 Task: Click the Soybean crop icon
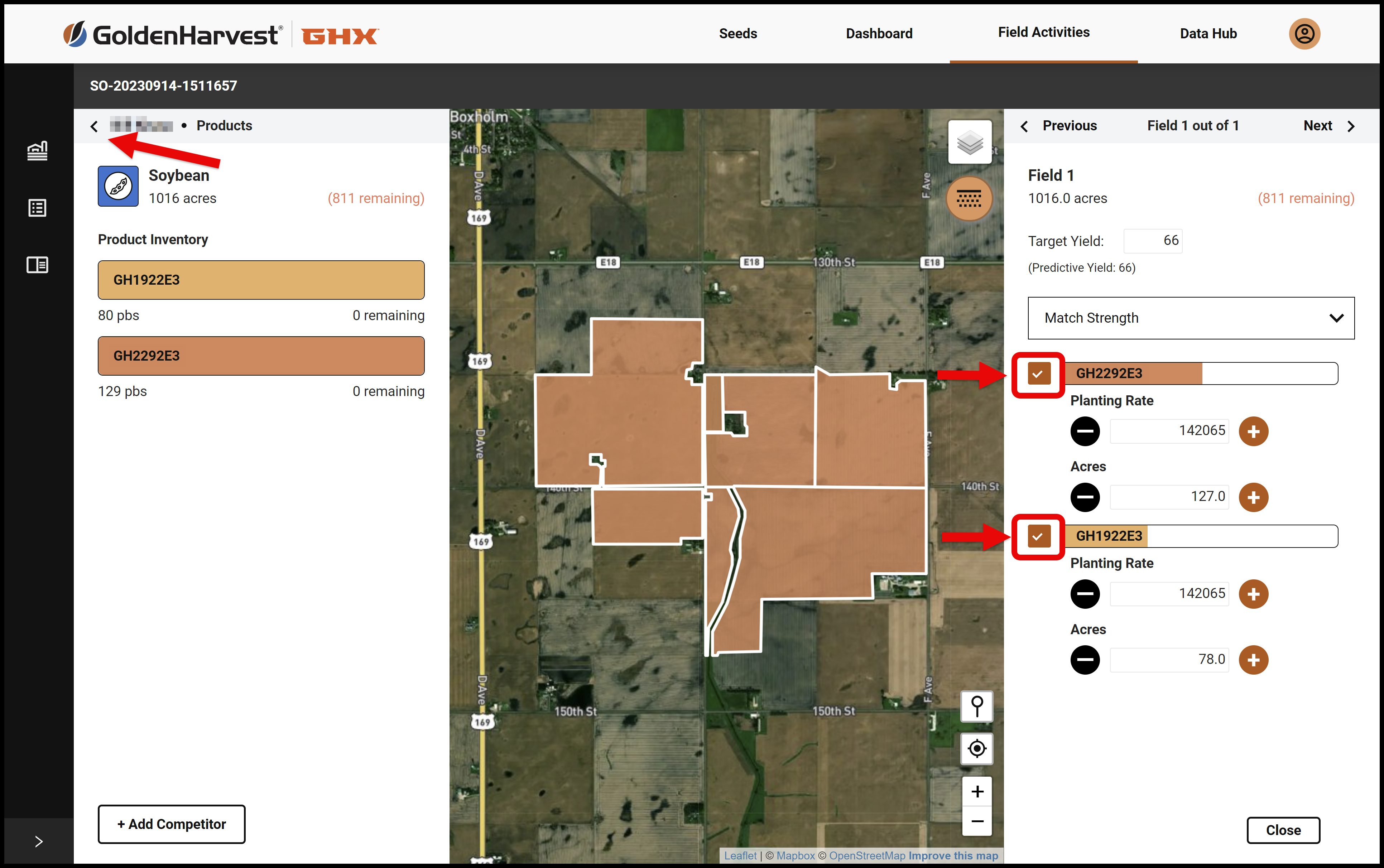click(x=118, y=187)
